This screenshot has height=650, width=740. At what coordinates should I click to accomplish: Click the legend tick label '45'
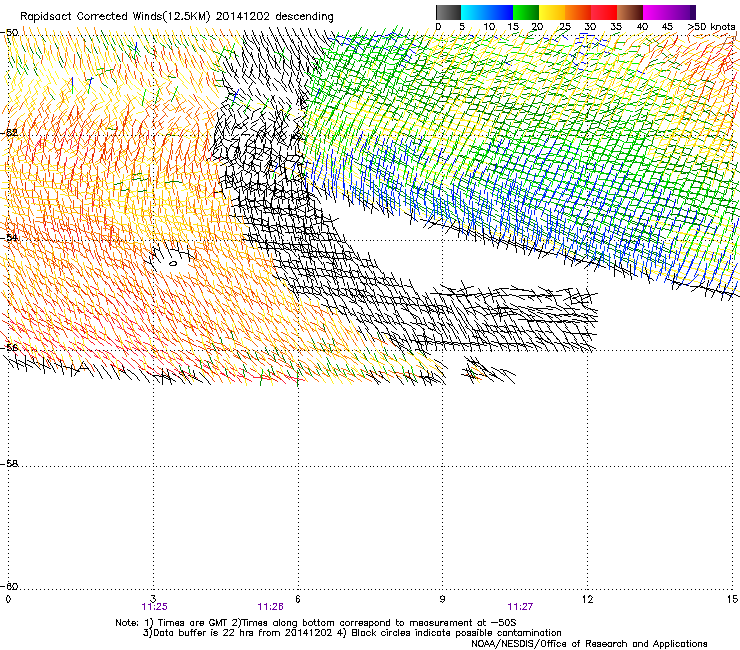tap(667, 27)
